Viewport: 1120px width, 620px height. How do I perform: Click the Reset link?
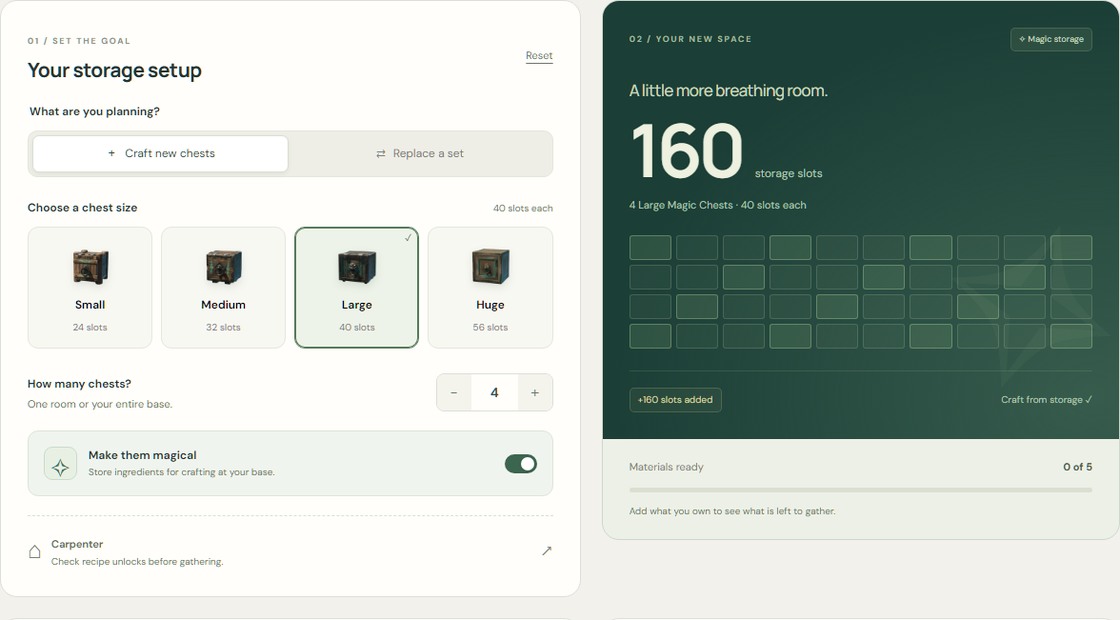tap(539, 56)
